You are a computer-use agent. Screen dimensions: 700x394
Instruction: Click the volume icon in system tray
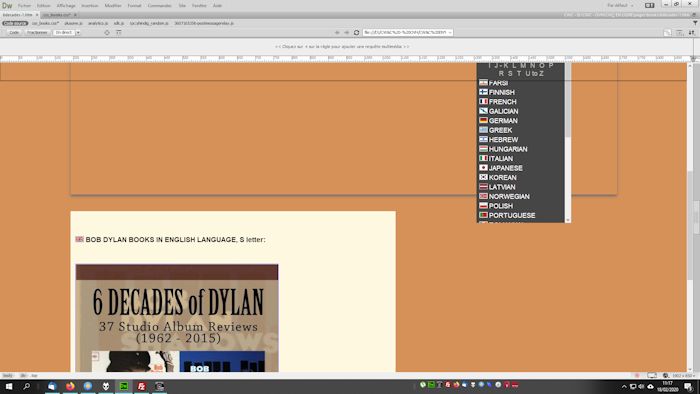(x=642, y=386)
